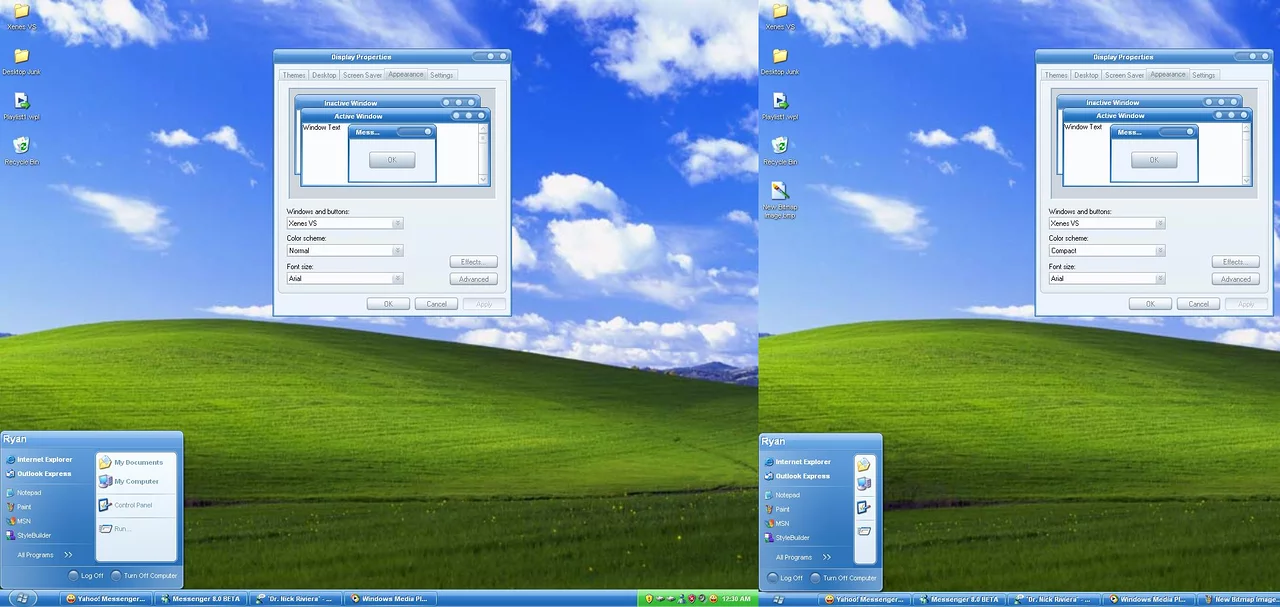Launch StyleBuilder from the compact Start menu

[x=792, y=538]
